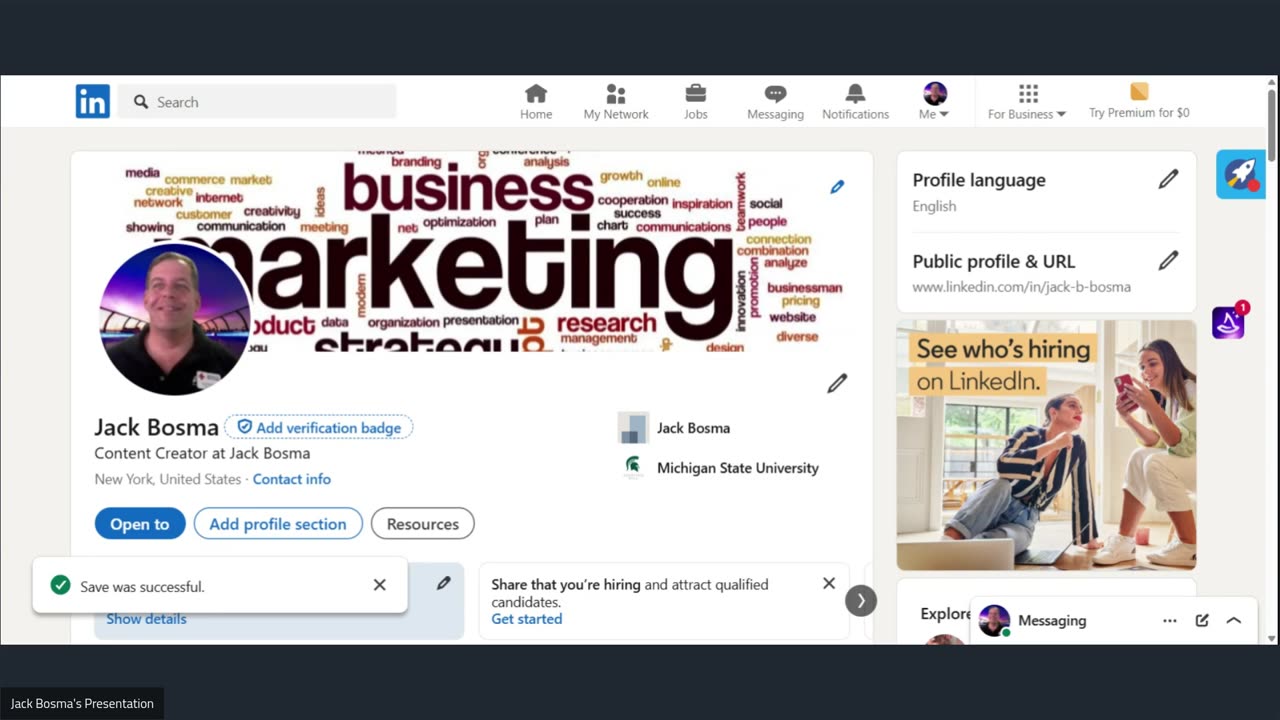Open Michigan State University education entry
Image resolution: width=1280 pixels, height=720 pixels.
click(720, 468)
